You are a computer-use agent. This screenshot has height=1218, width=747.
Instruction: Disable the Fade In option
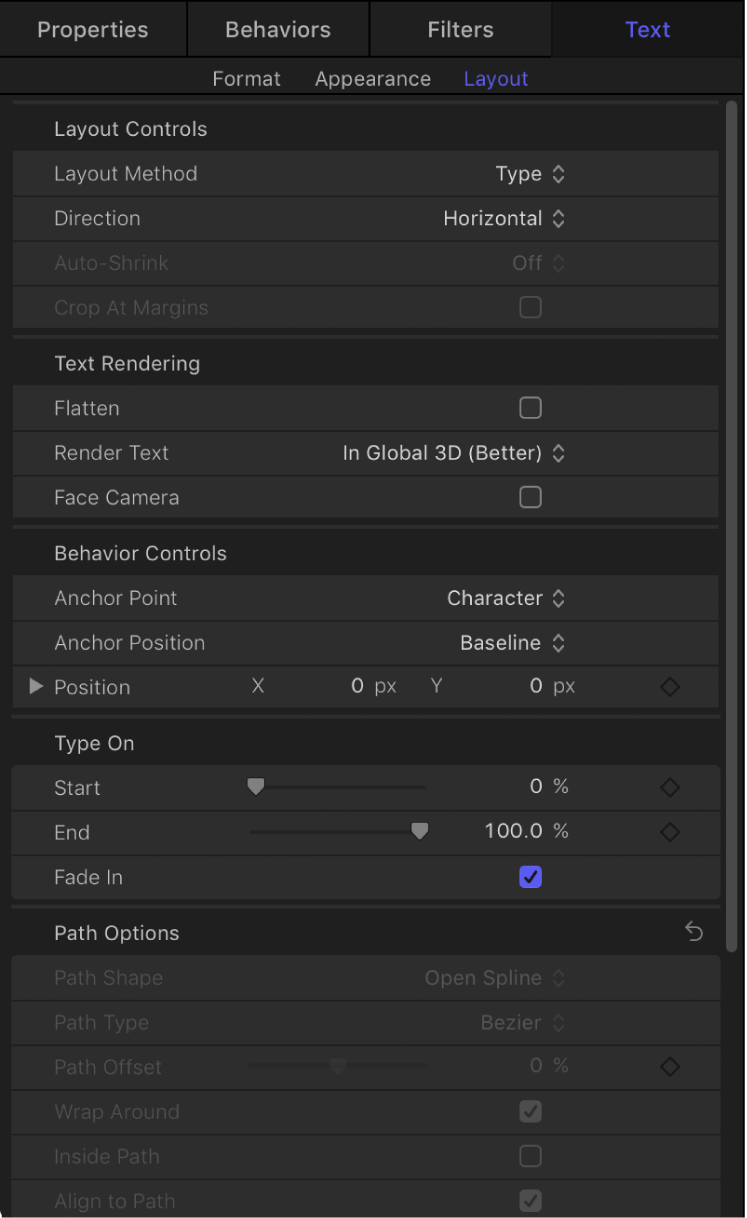530,877
